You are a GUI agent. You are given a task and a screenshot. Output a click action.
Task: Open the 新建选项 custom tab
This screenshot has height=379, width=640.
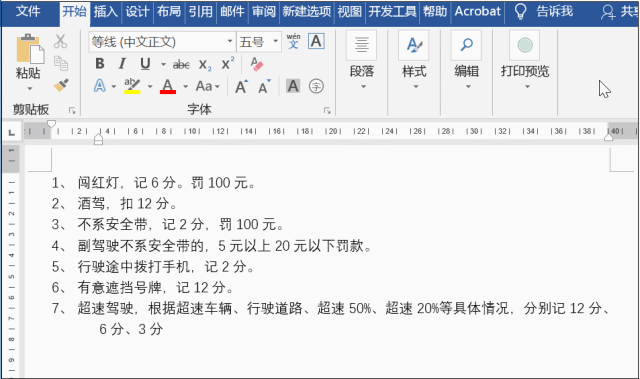click(x=307, y=11)
